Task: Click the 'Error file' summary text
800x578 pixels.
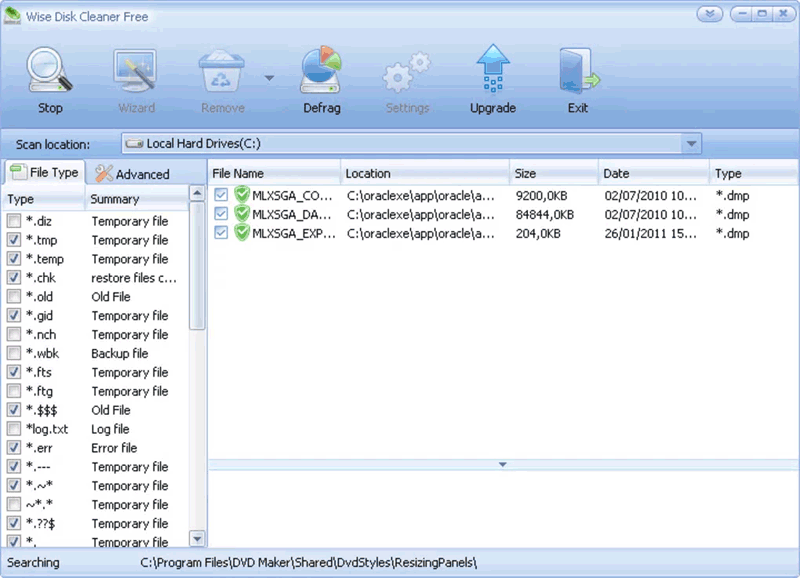Action: tap(114, 448)
